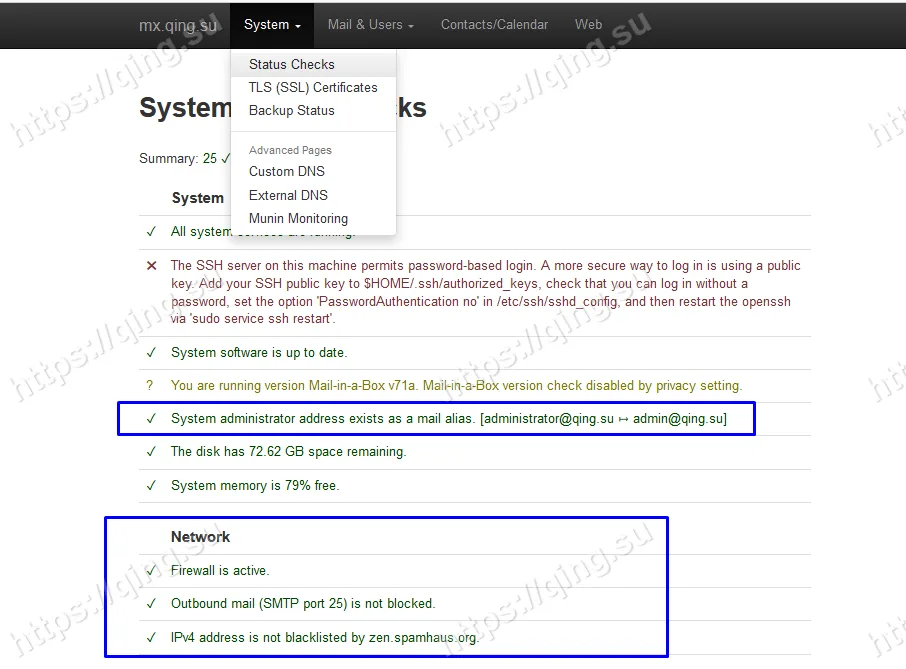Open the Mail & Users dropdown

tap(370, 25)
